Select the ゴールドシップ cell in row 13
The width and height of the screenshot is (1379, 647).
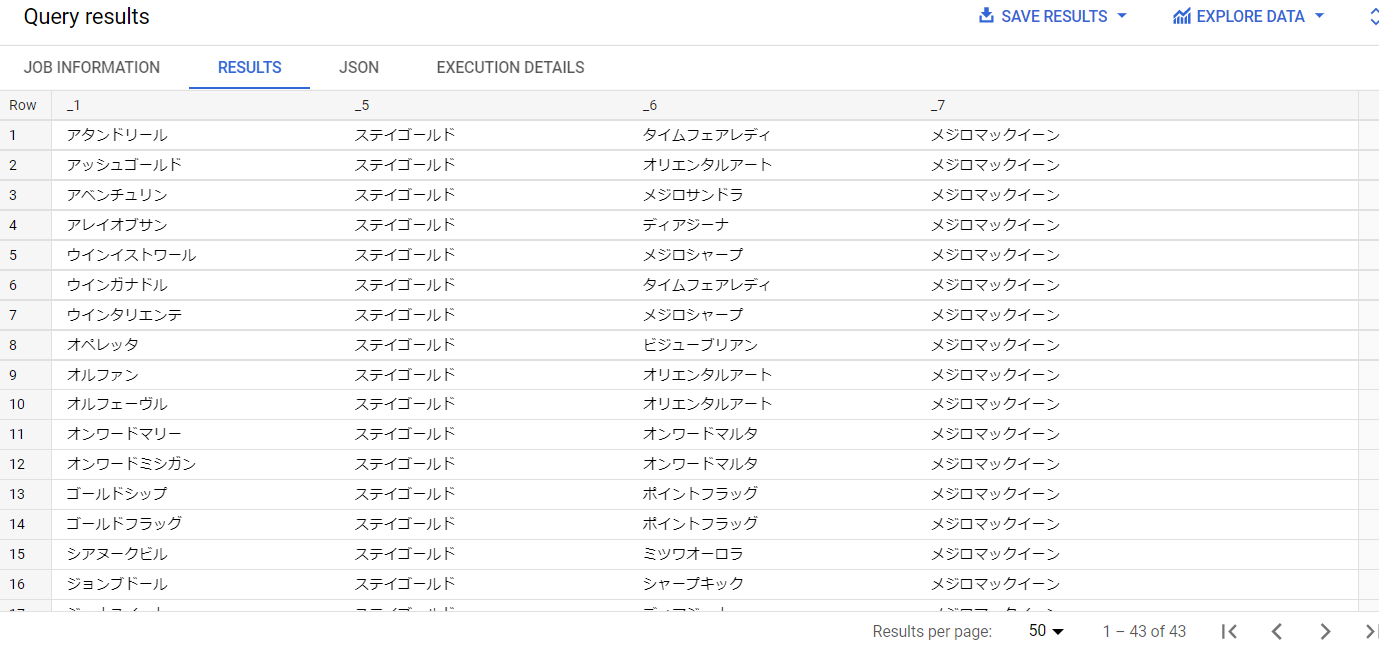point(117,494)
